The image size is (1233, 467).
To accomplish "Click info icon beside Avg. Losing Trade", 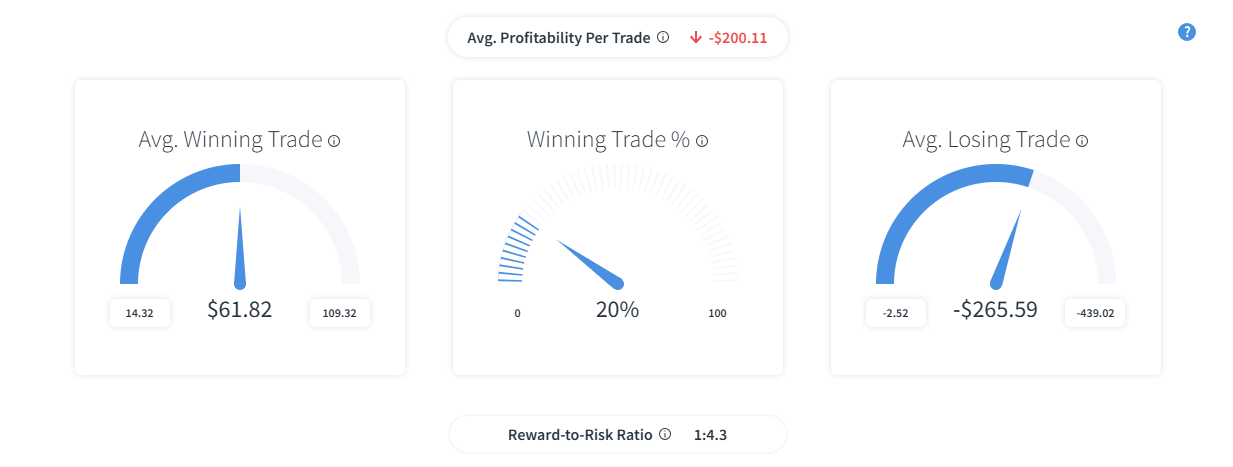I will click(1082, 141).
